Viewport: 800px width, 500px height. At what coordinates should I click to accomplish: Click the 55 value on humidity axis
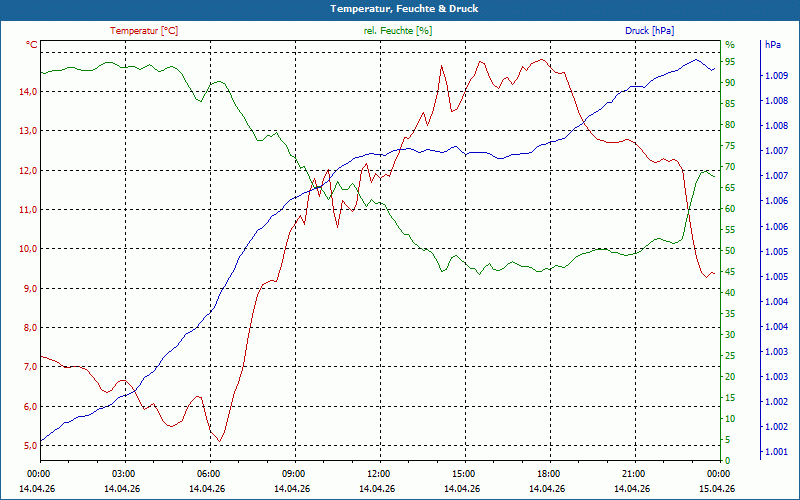[730, 230]
